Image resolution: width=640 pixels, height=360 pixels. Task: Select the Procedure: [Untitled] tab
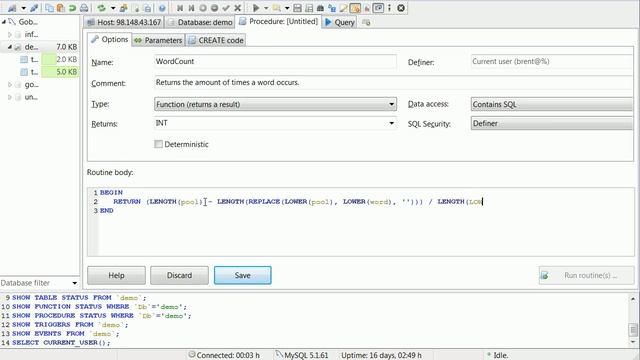tap(278, 22)
